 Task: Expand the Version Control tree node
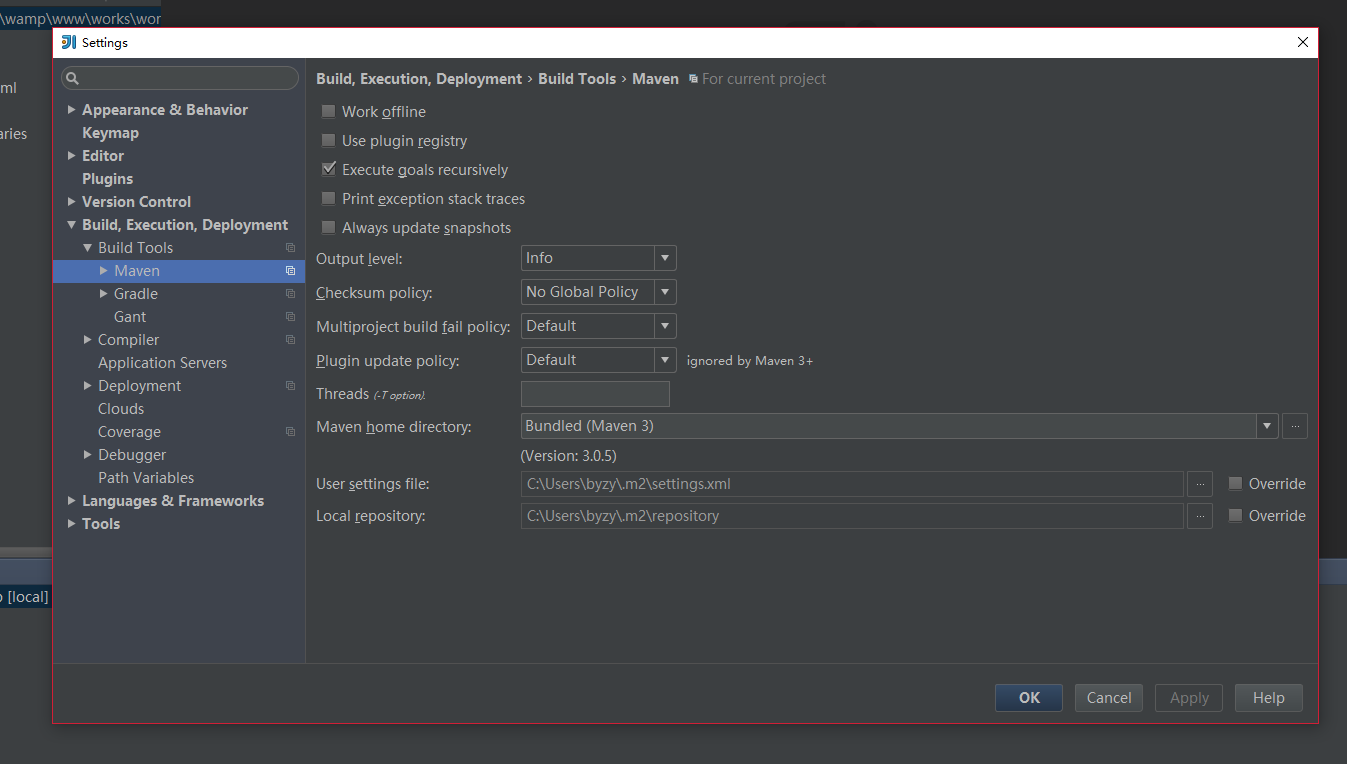72,202
